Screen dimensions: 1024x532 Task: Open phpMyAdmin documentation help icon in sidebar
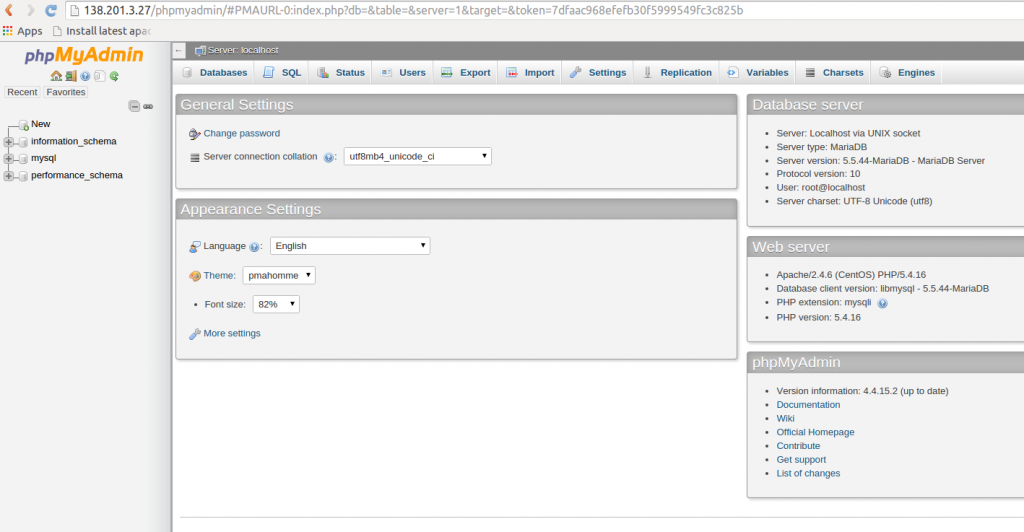click(85, 76)
